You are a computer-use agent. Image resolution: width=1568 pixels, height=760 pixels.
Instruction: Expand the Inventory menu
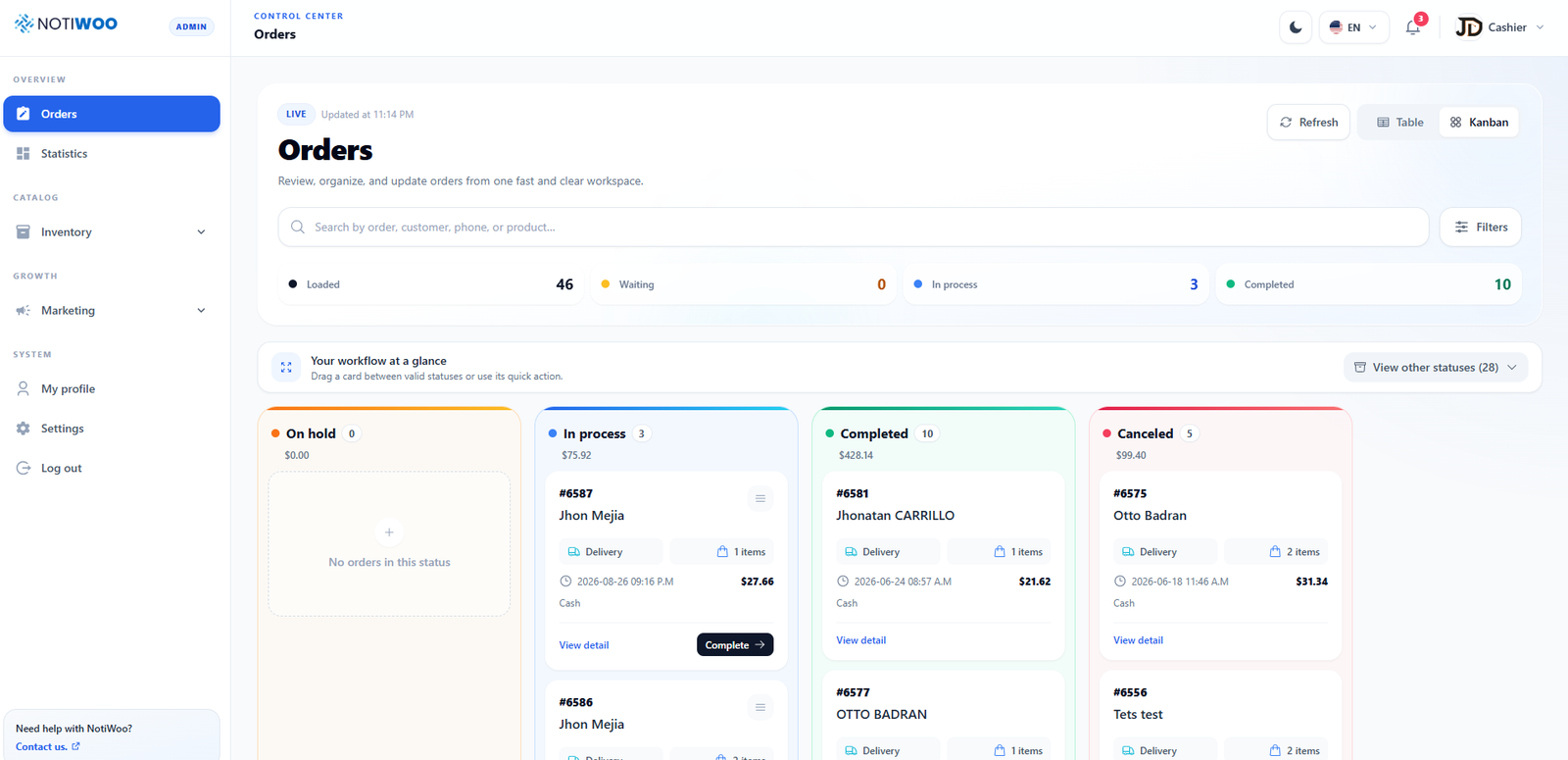click(x=112, y=232)
